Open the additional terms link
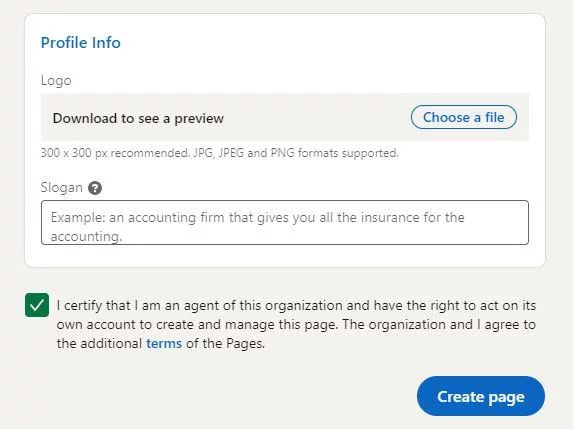573x429 pixels. point(164,343)
